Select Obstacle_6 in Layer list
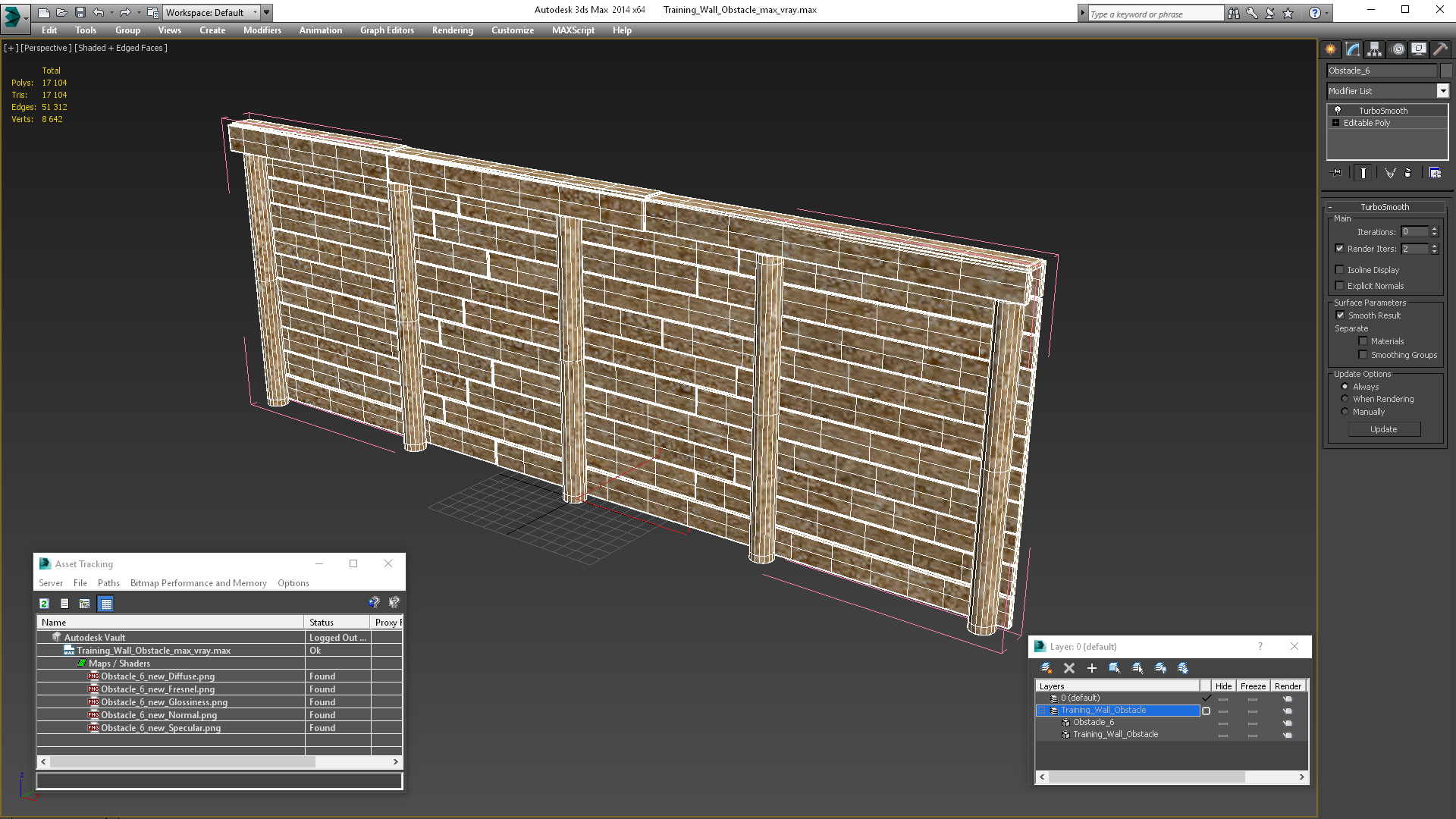Image resolution: width=1456 pixels, height=819 pixels. pos(1093,723)
